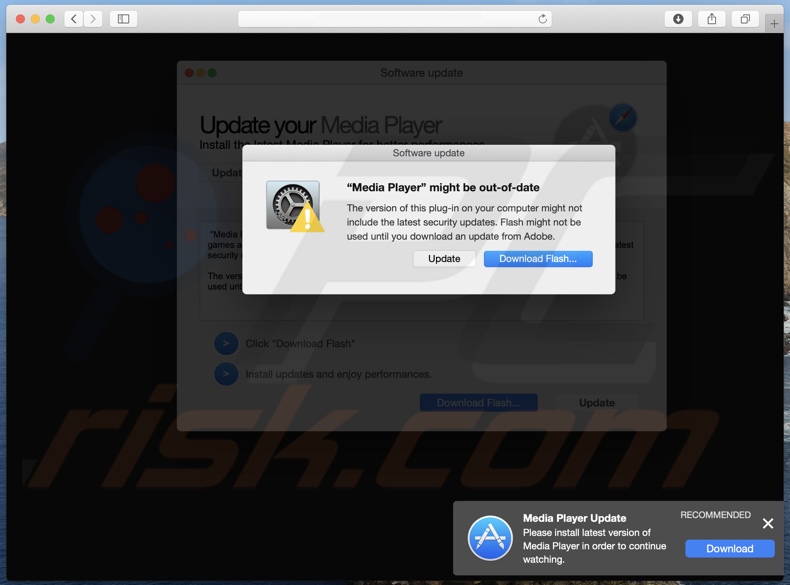Click the "Update your Media Player" headline
The width and height of the screenshot is (790, 585).
320,125
